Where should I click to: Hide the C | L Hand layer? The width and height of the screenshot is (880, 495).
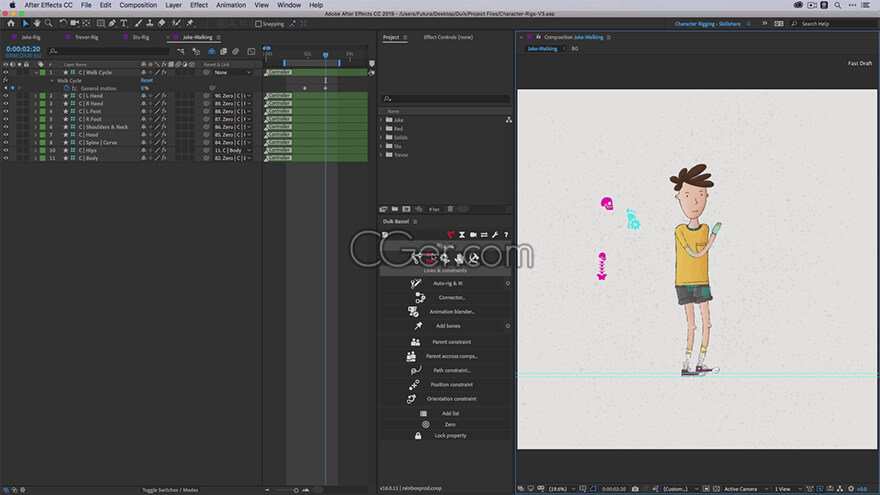(x=6, y=96)
